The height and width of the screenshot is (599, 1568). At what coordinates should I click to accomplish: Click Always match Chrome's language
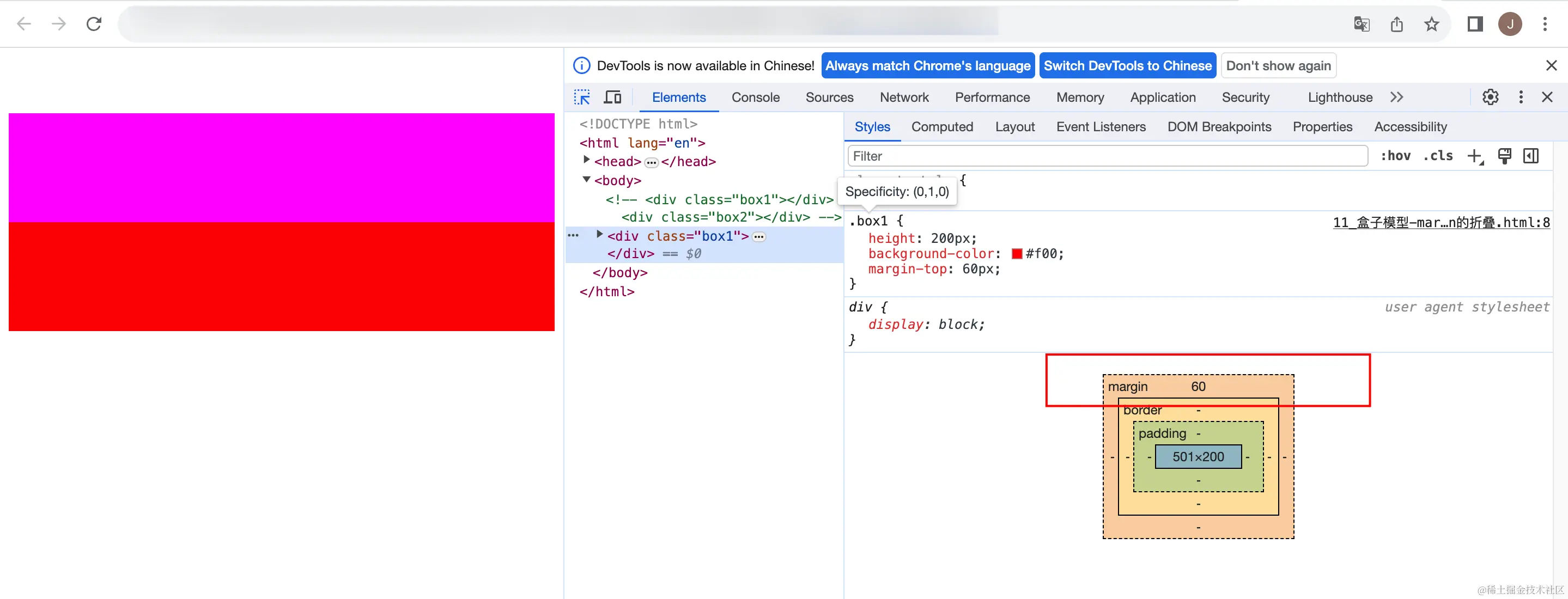pos(928,66)
